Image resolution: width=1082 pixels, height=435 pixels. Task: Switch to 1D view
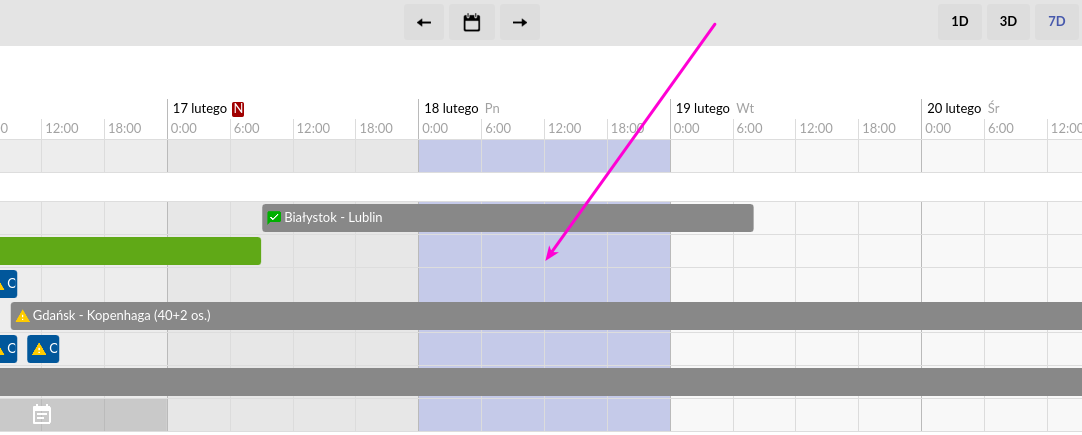[960, 21]
